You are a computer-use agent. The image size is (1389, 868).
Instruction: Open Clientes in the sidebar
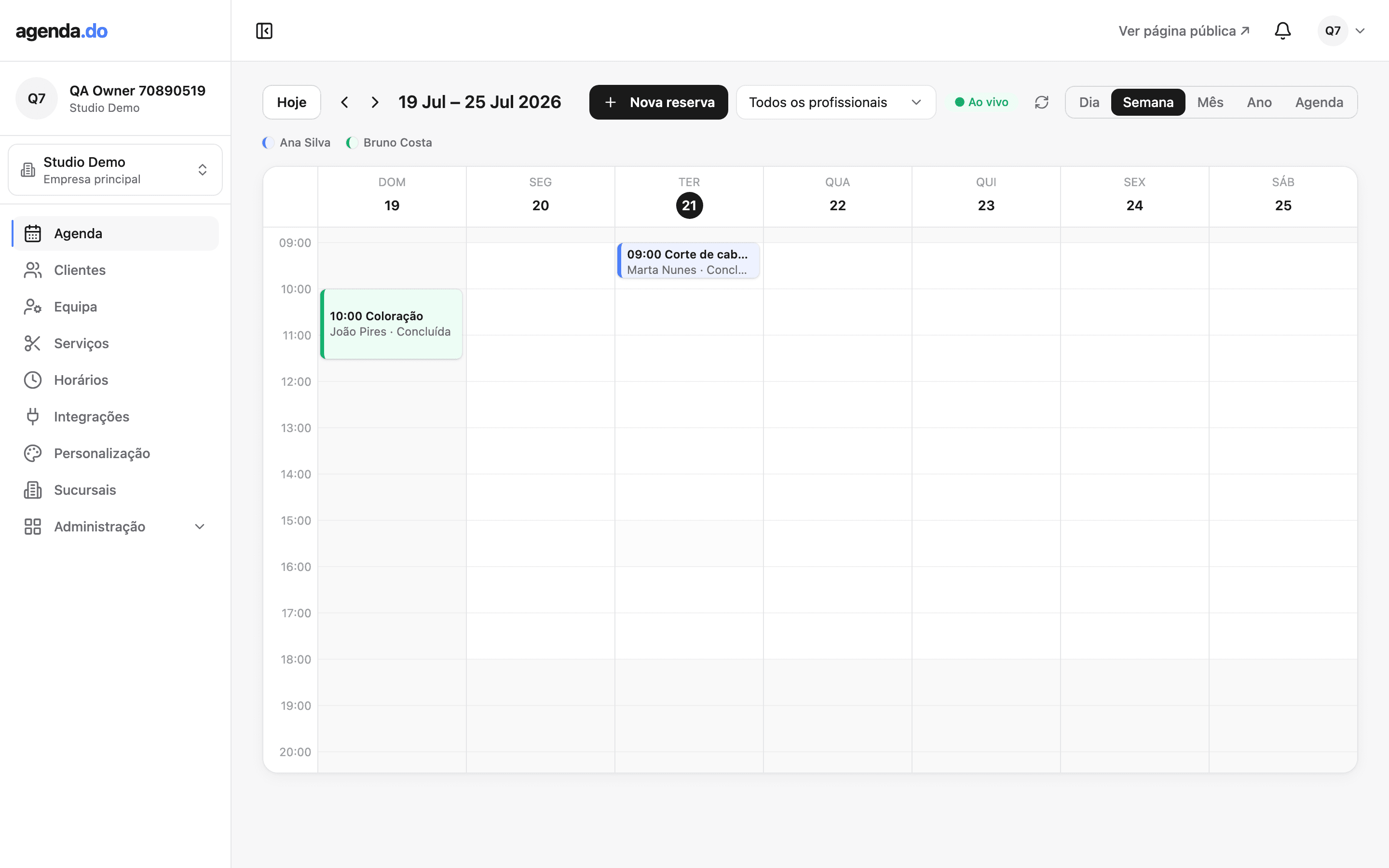(115, 271)
